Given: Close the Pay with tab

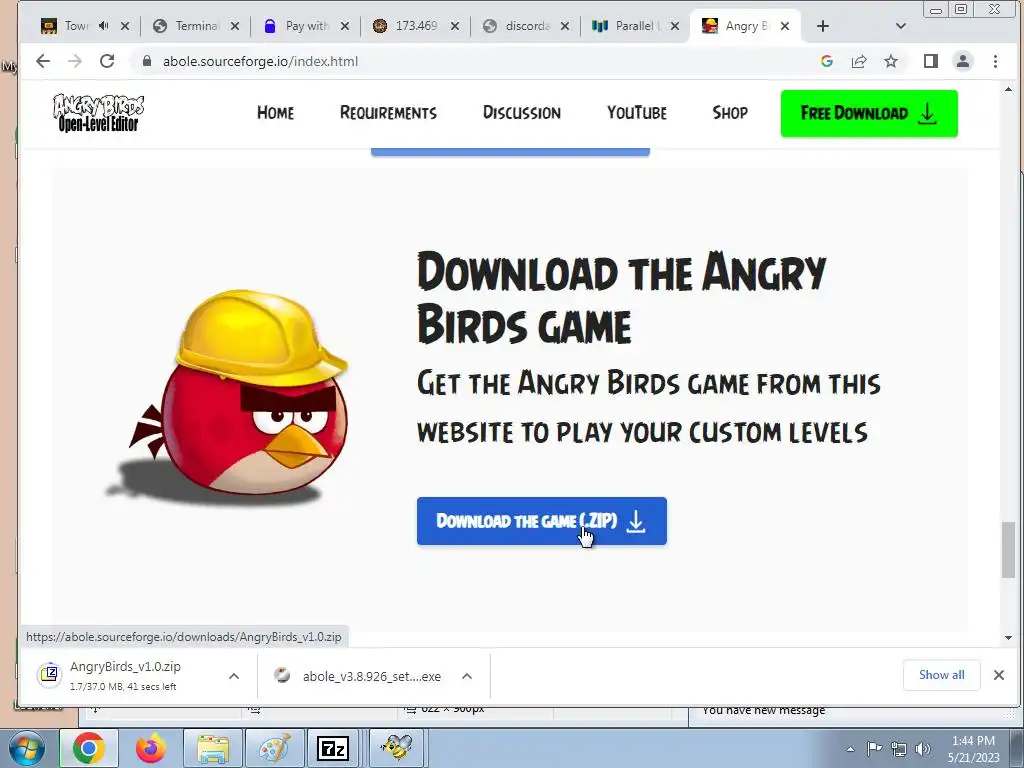Looking at the screenshot, I should 345,26.
